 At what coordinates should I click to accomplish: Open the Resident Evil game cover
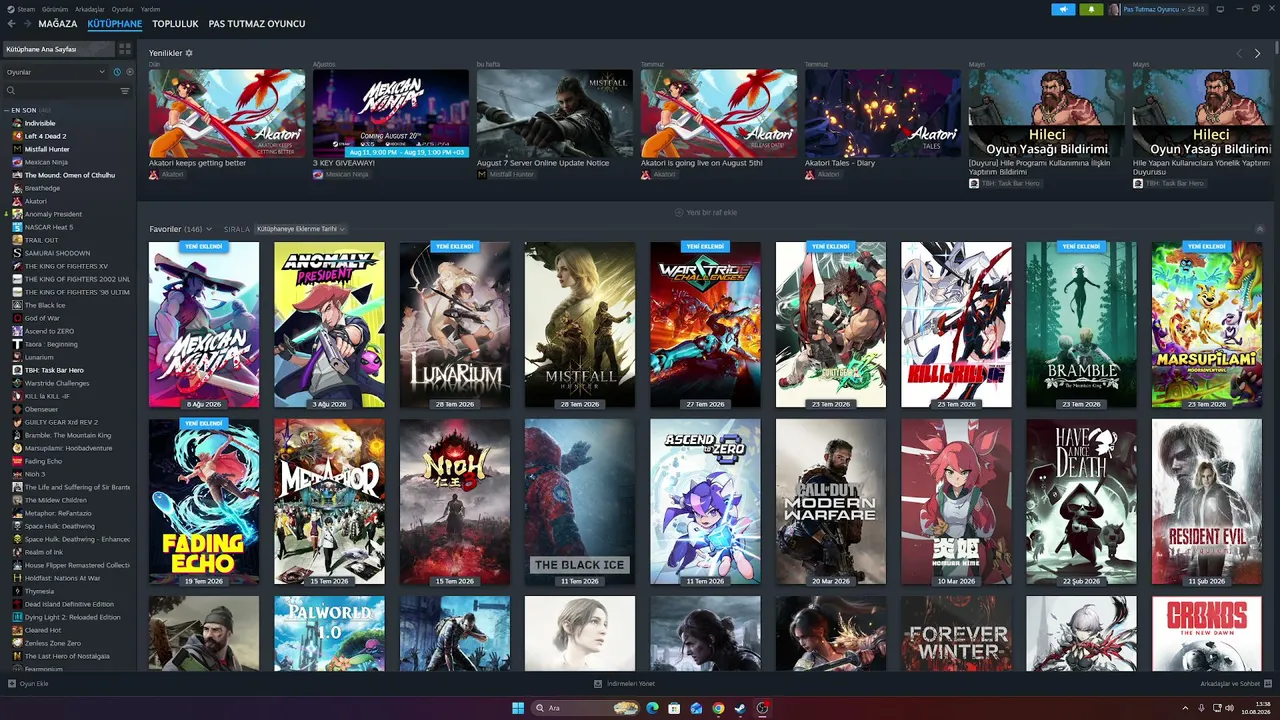click(x=1207, y=502)
